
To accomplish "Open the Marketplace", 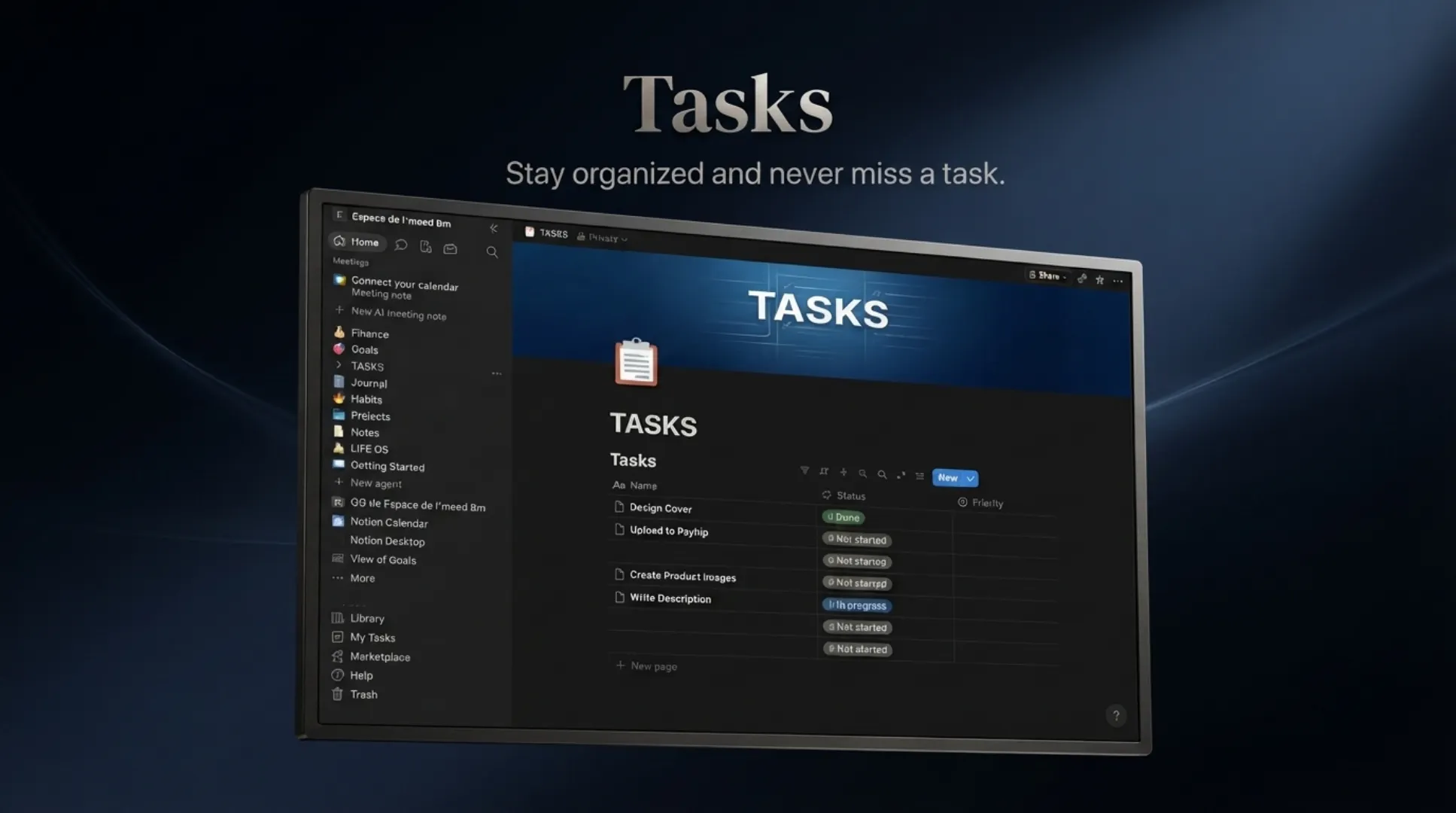I will (380, 656).
